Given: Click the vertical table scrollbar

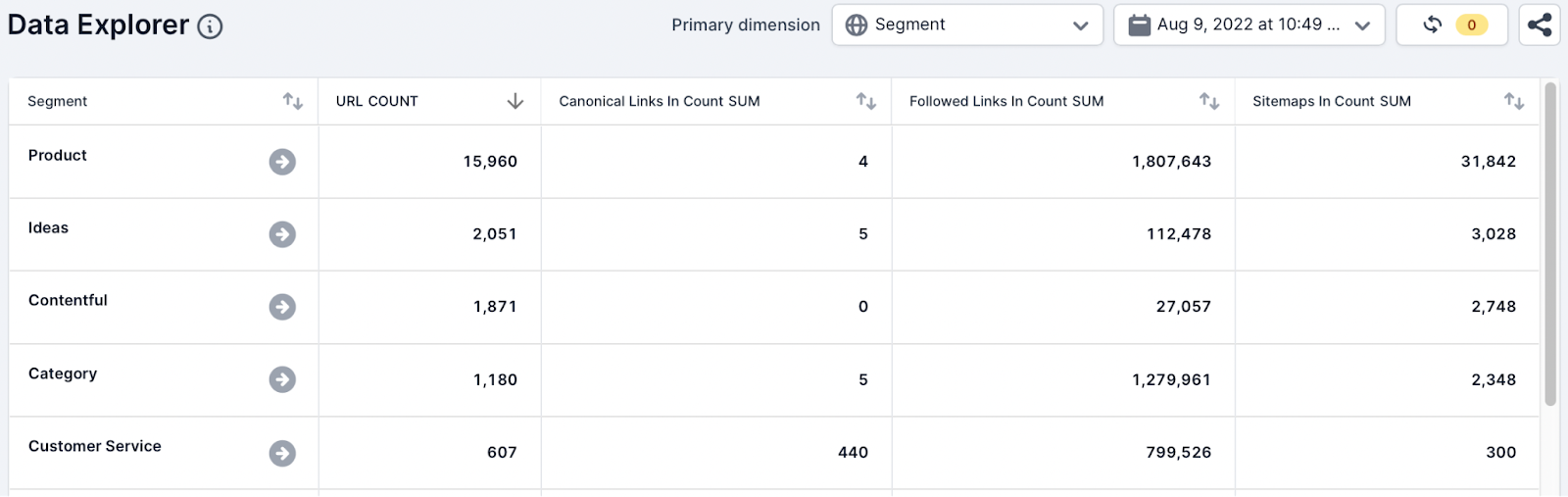Looking at the screenshot, I should coord(1550,245).
